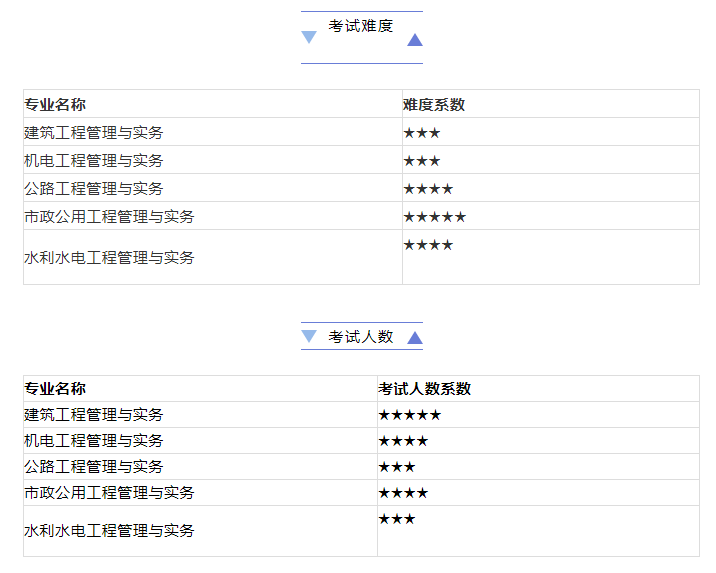Click the up triangle beside 考试难度
Viewport: 716px width, 573px height.
point(415,40)
